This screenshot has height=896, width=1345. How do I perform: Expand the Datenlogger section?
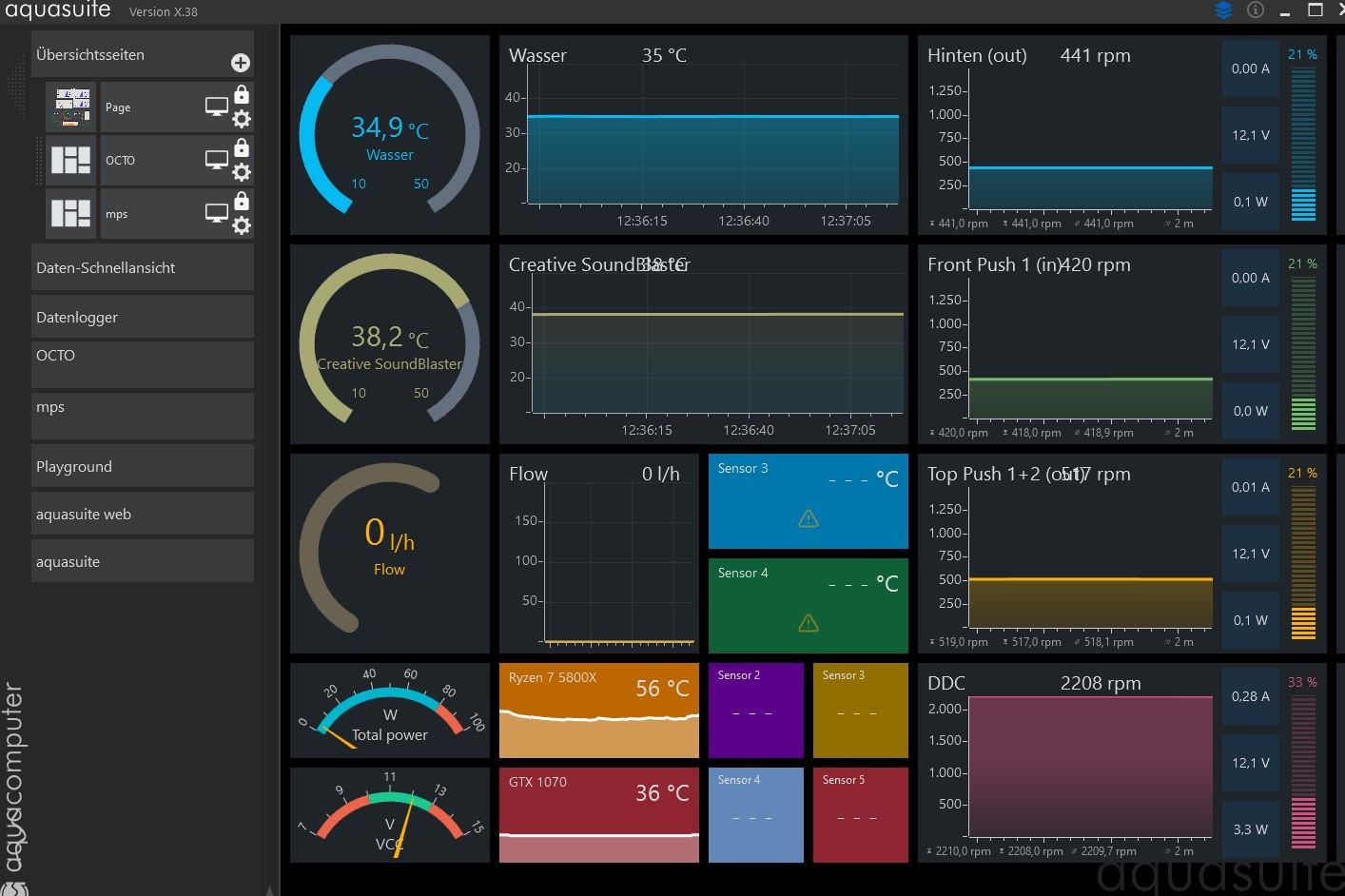(143, 317)
